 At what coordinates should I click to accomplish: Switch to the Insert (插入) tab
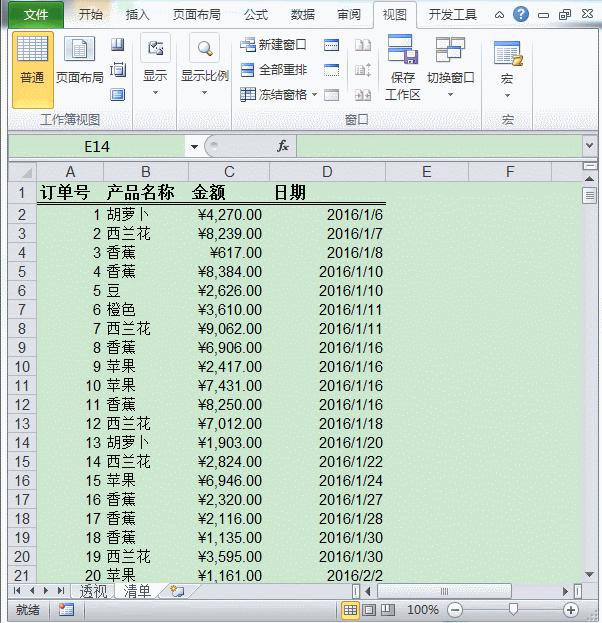[x=137, y=15]
